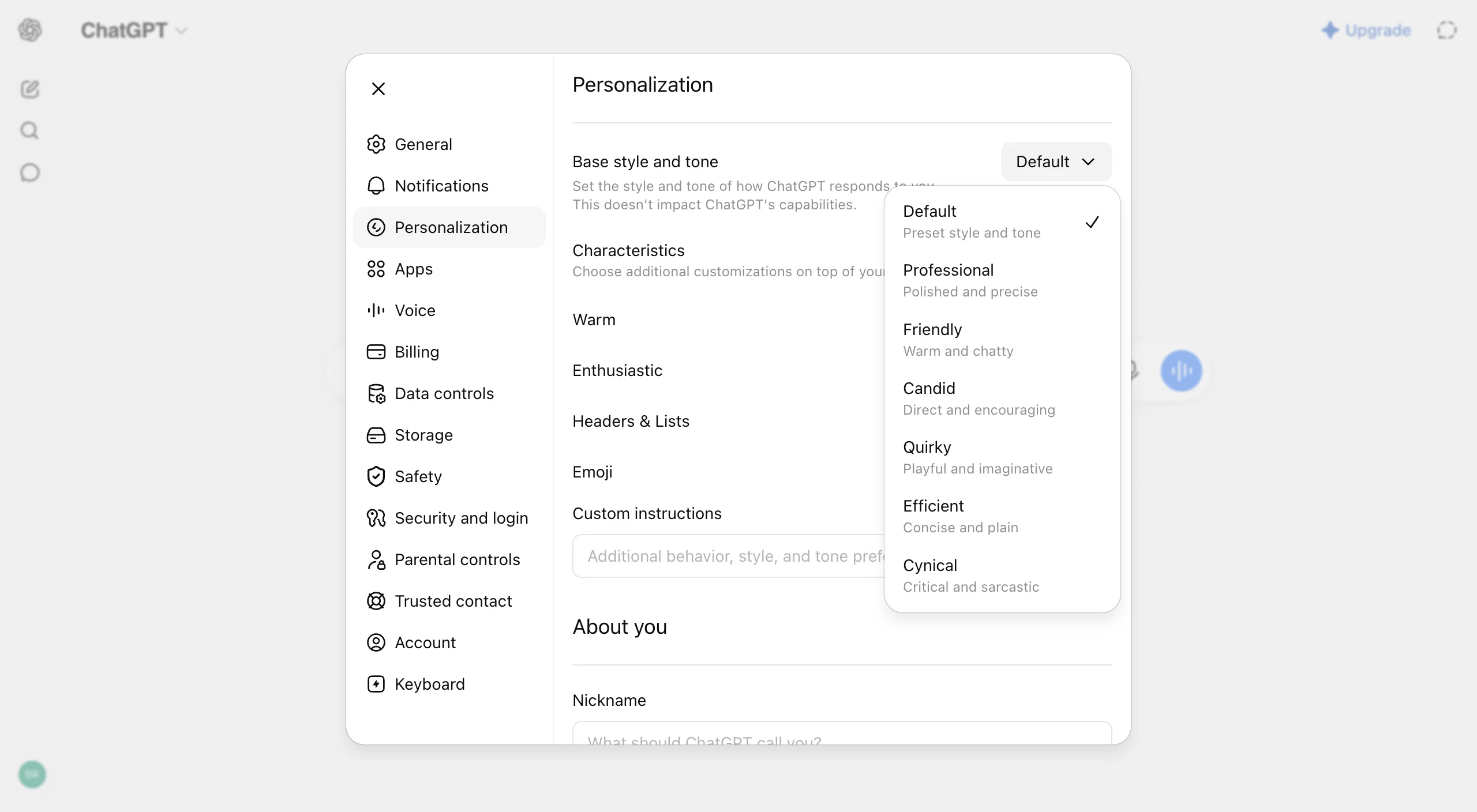The width and height of the screenshot is (1477, 812).
Task: Open the search icon in left sidebar
Action: point(30,130)
